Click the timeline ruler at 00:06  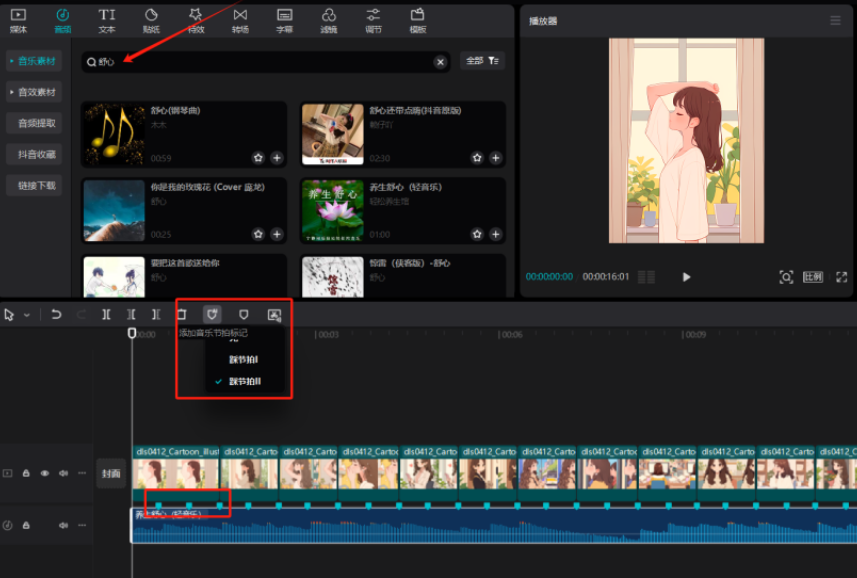[510, 334]
